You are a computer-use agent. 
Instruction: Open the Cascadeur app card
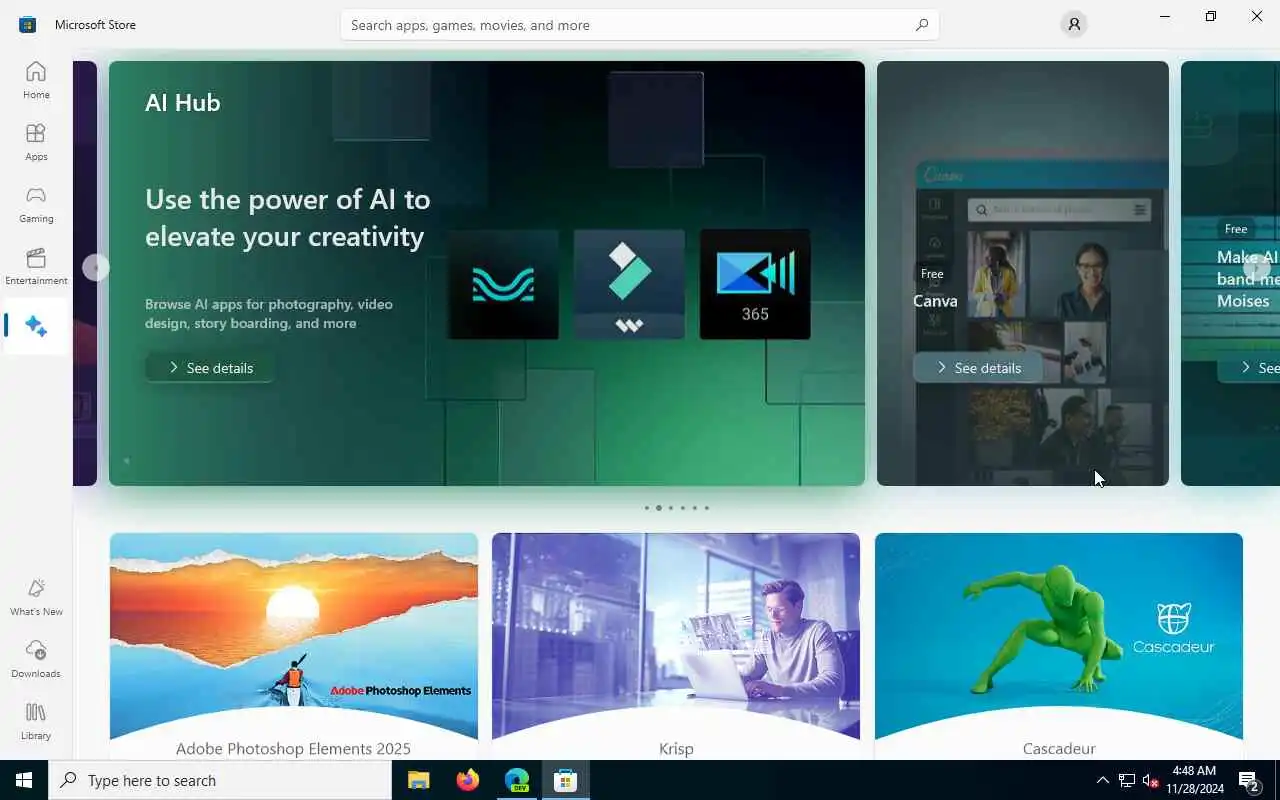(1059, 646)
